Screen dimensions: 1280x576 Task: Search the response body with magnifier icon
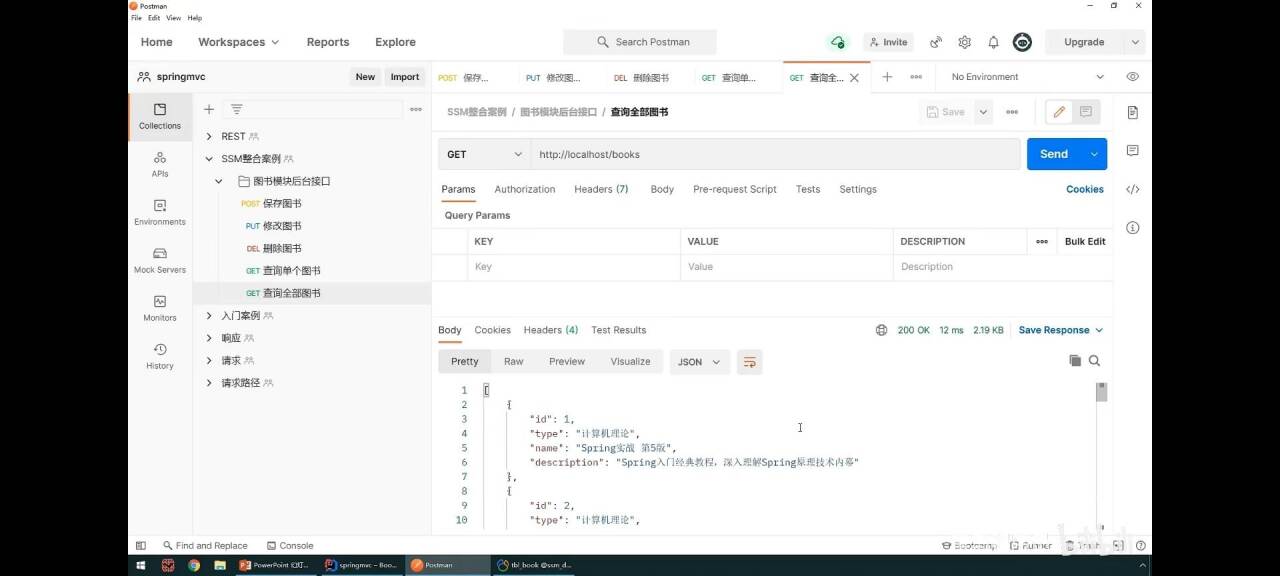(x=1094, y=361)
